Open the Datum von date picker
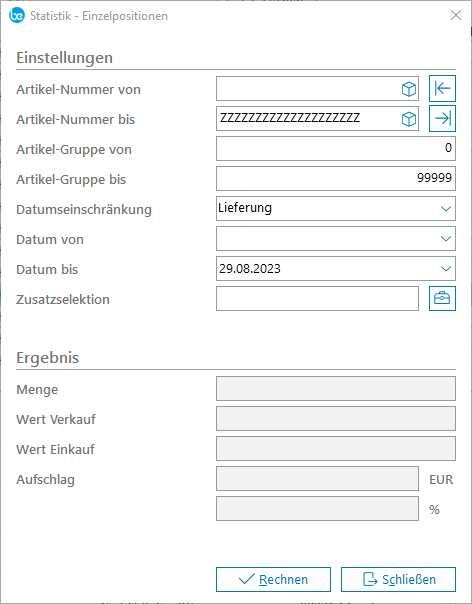This screenshot has height=604, width=472. coord(446,239)
